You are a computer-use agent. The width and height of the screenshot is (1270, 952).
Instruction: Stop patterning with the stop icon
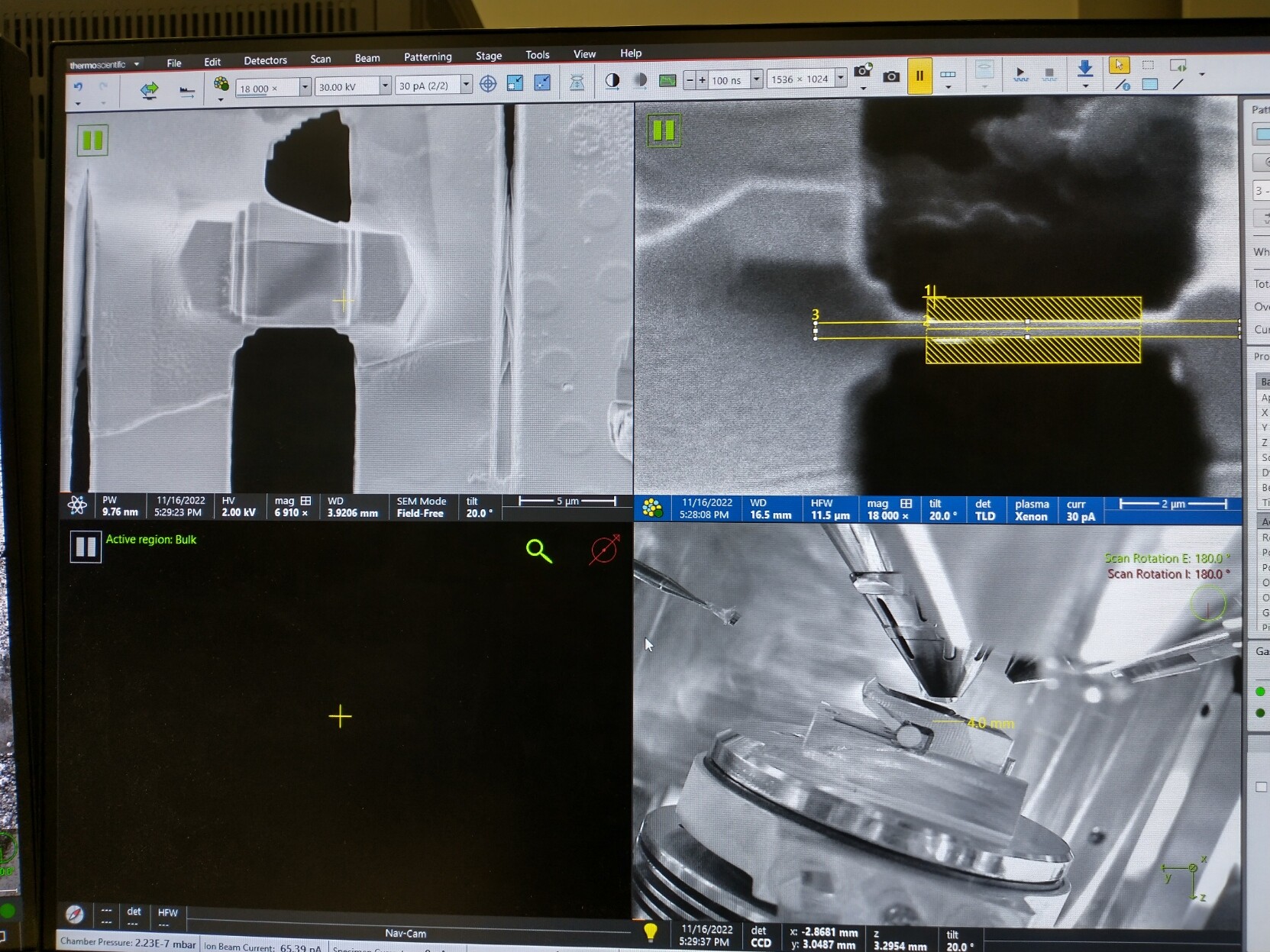(x=1049, y=73)
